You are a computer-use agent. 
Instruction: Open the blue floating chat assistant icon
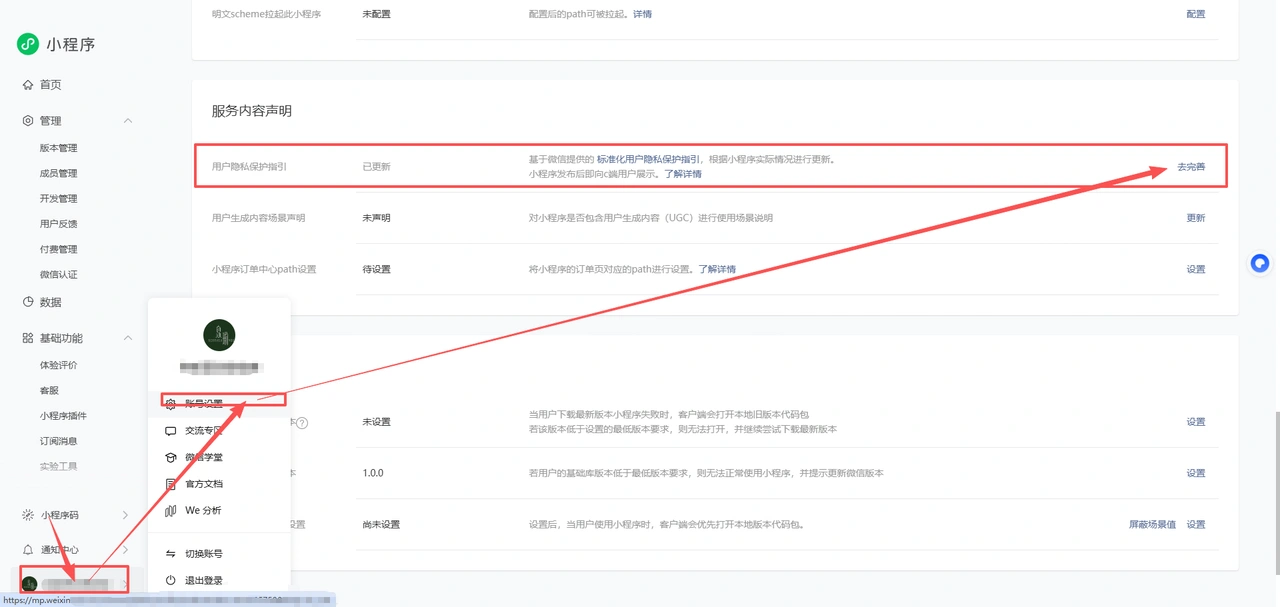pos(1260,264)
